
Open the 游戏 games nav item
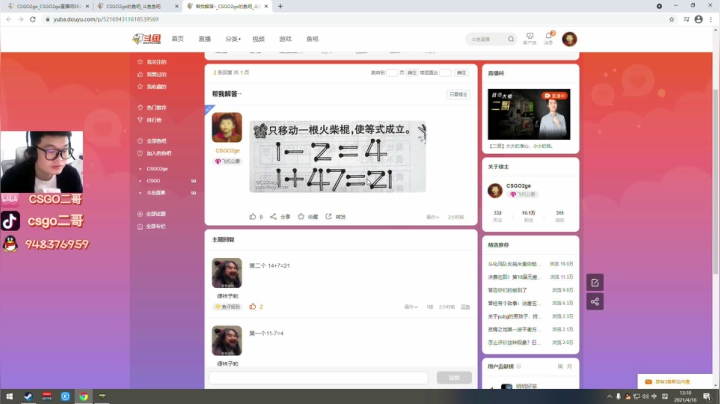point(285,39)
